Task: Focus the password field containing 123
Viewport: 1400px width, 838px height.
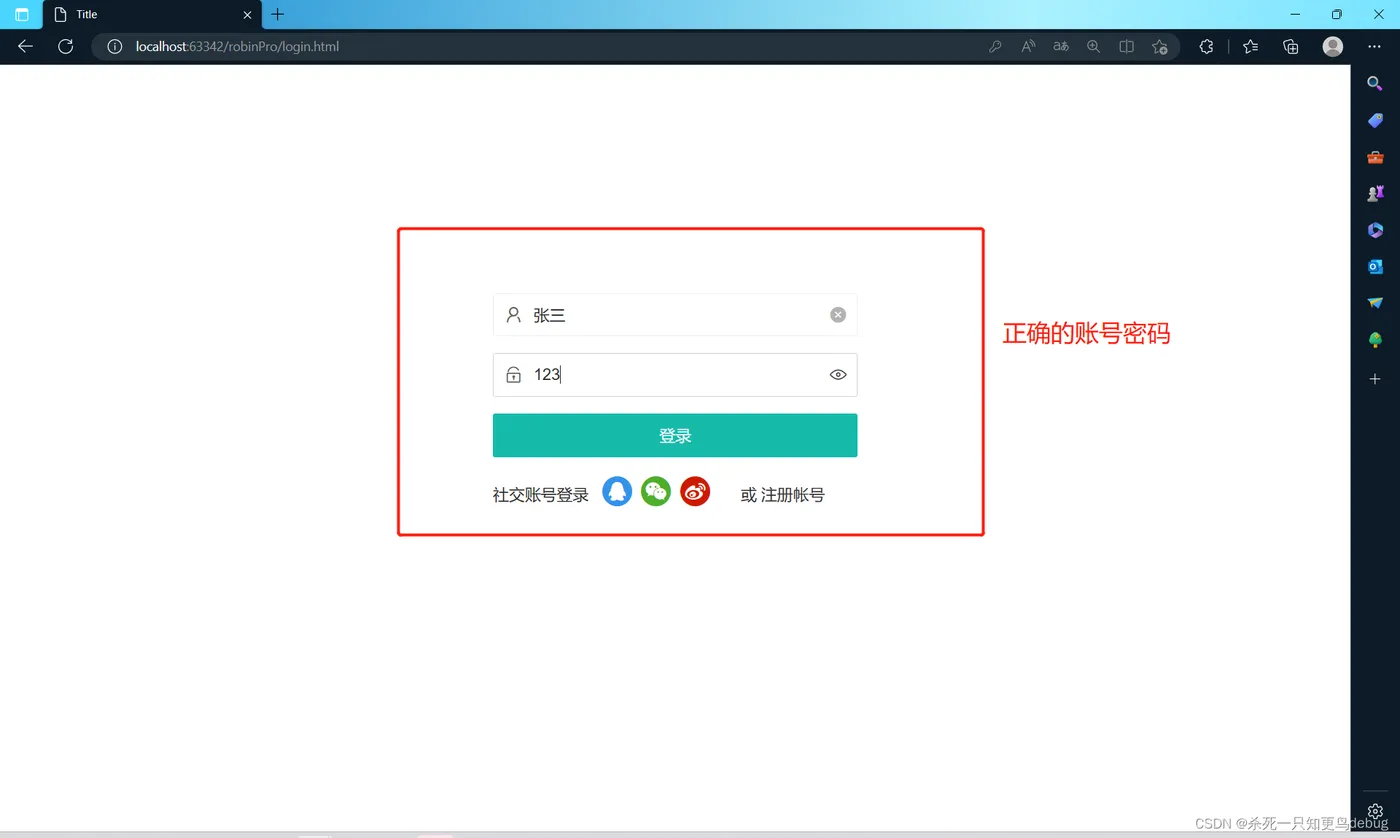Action: coord(675,375)
